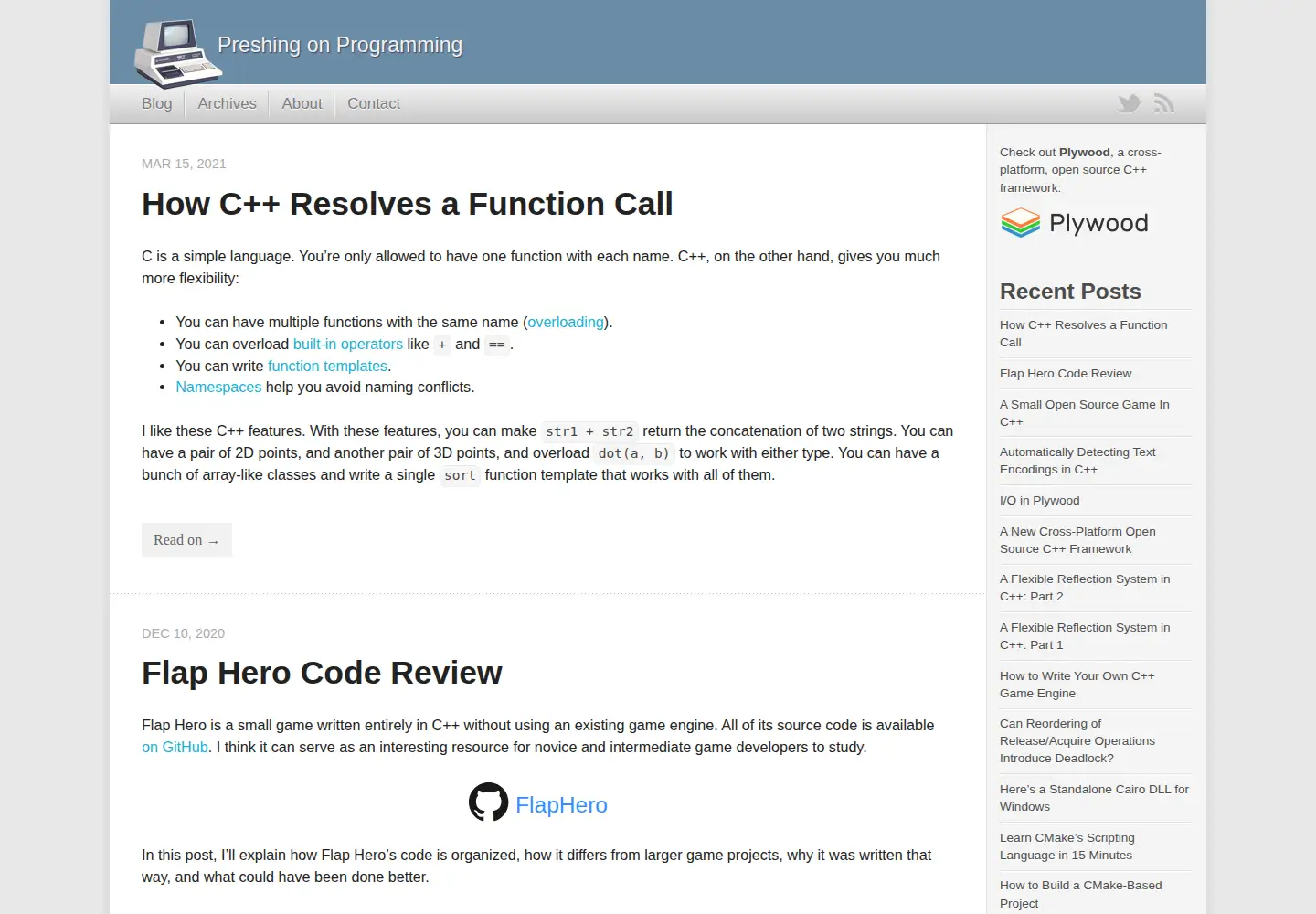
Task: Click the dot(a, b) code snippet
Action: click(x=634, y=453)
